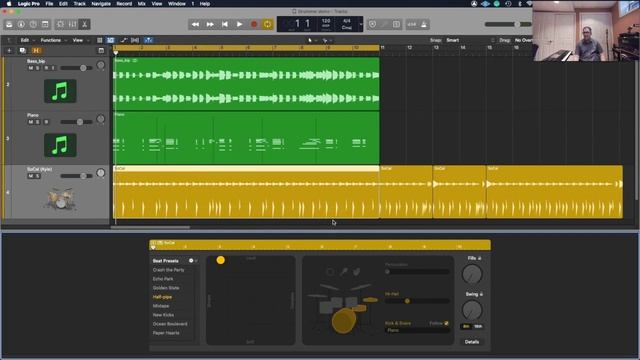Start playback with Play button
This screenshot has width=640, height=360.
click(x=239, y=24)
